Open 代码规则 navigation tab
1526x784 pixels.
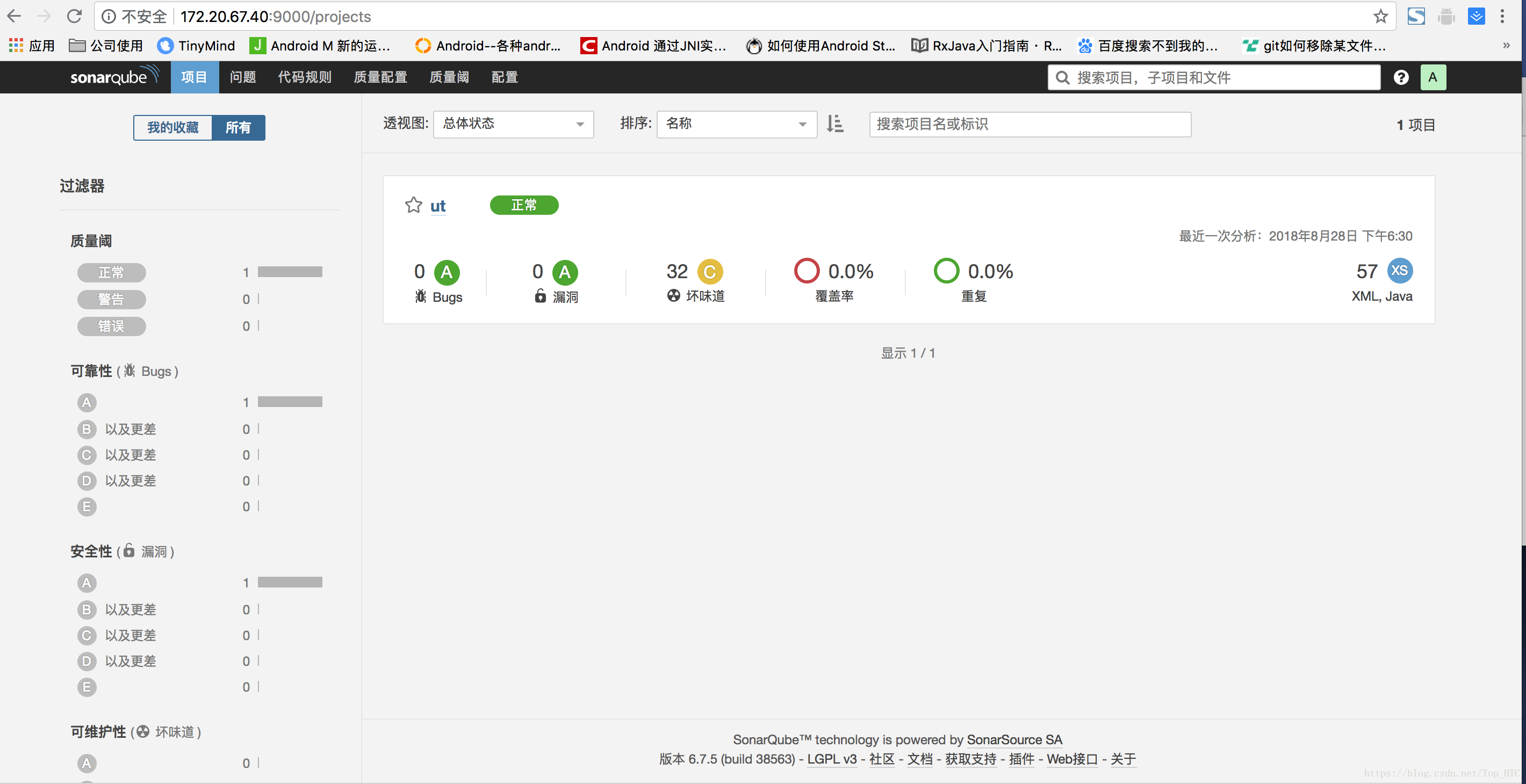pyautogui.click(x=305, y=77)
